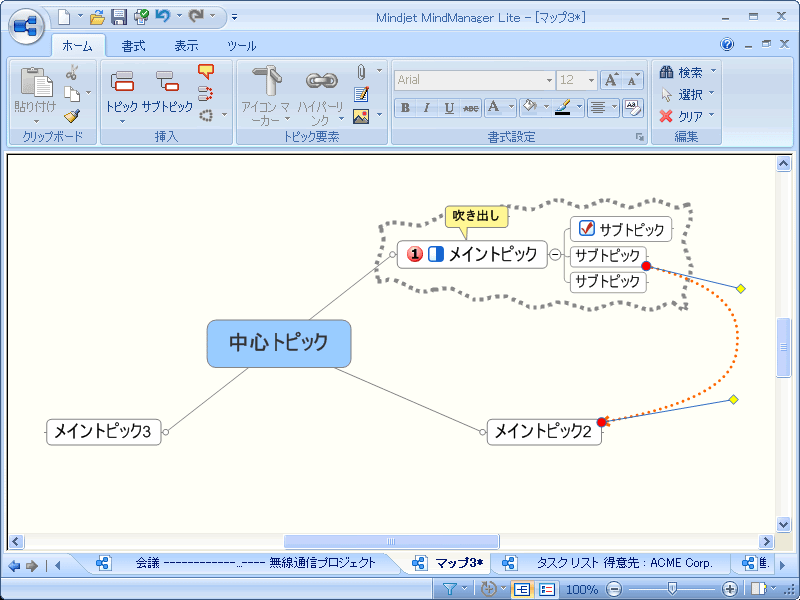This screenshot has height=600, width=800.
Task: Open the fill color dropdown arrow
Action: [546, 108]
